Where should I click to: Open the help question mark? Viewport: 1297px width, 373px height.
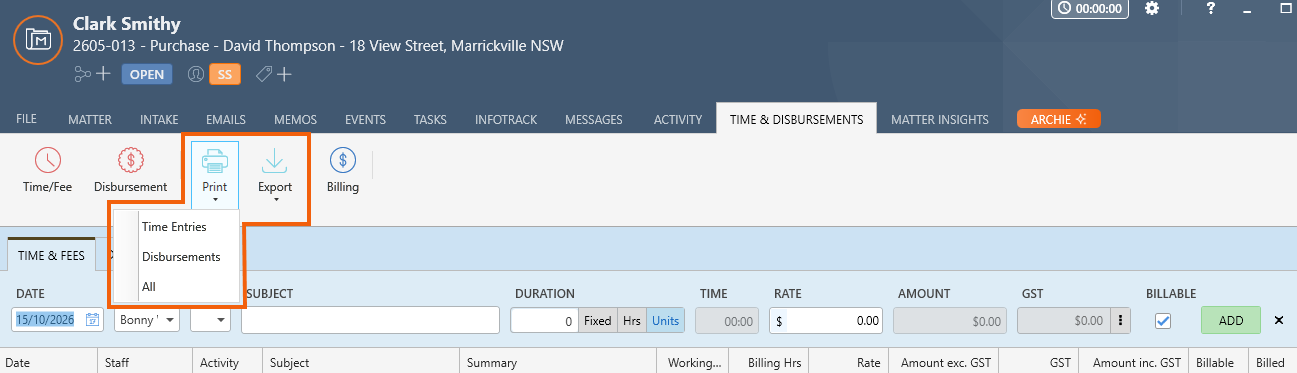[x=1211, y=8]
